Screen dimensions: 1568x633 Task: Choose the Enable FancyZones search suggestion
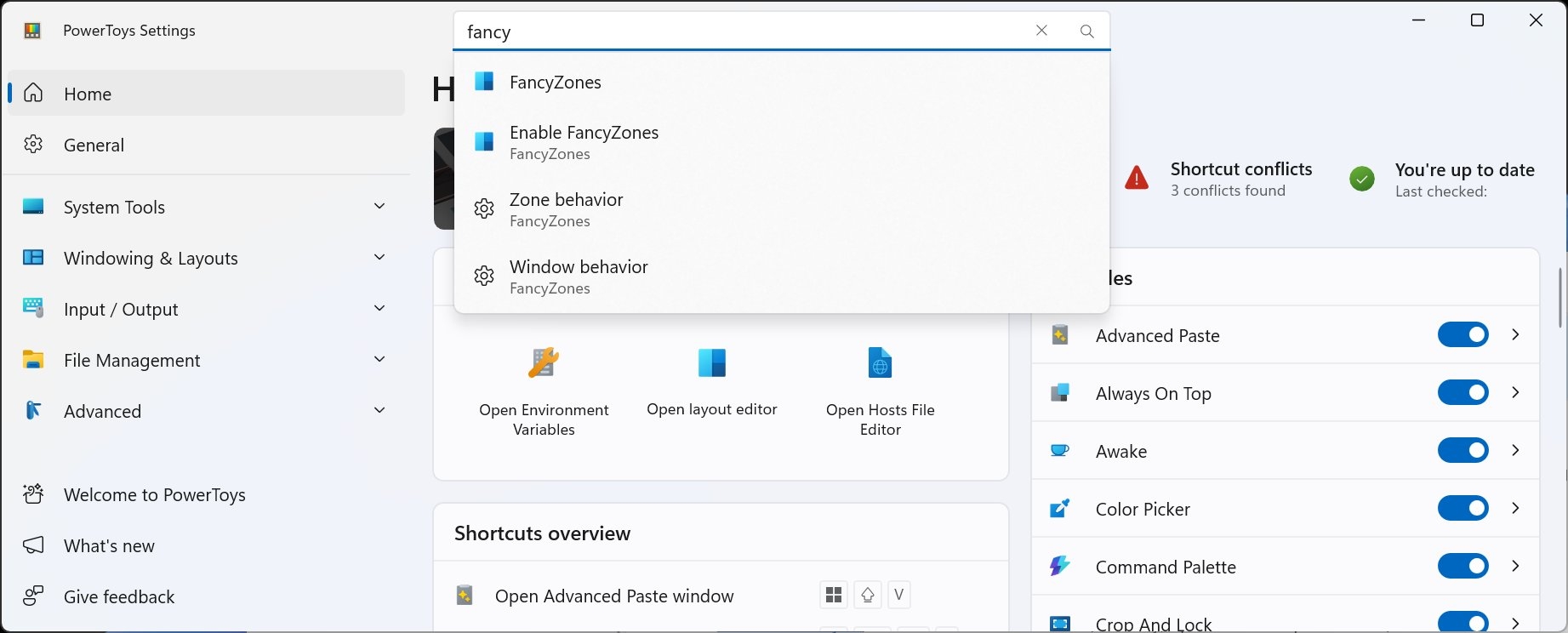[x=782, y=142]
